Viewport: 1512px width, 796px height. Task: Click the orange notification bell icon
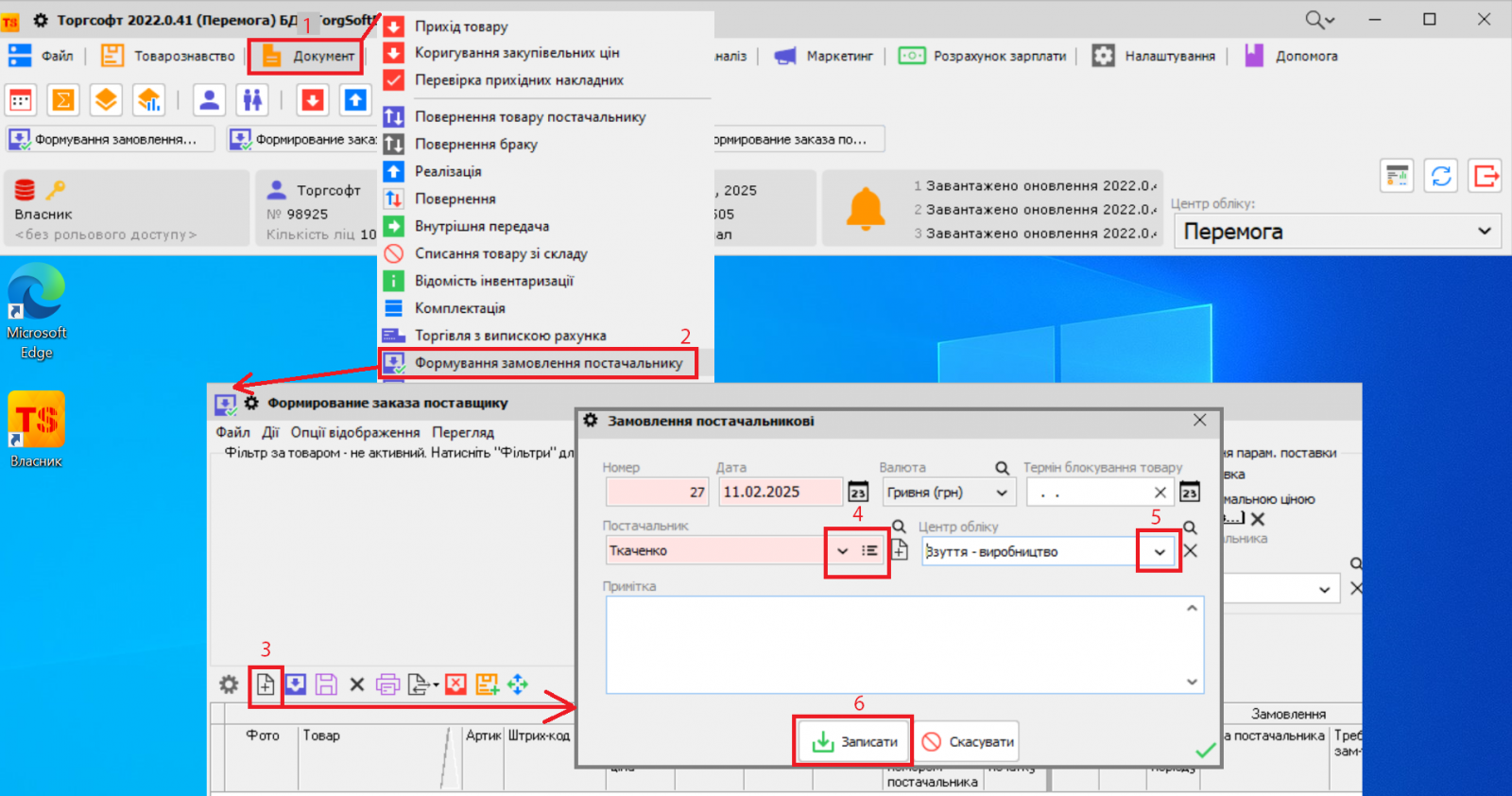[865, 209]
